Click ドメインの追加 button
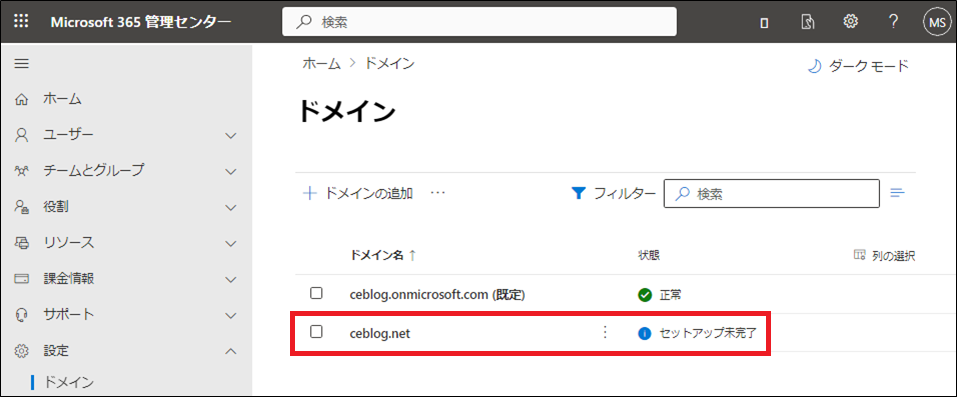Viewport: 957px width, 397px height. coord(359,194)
